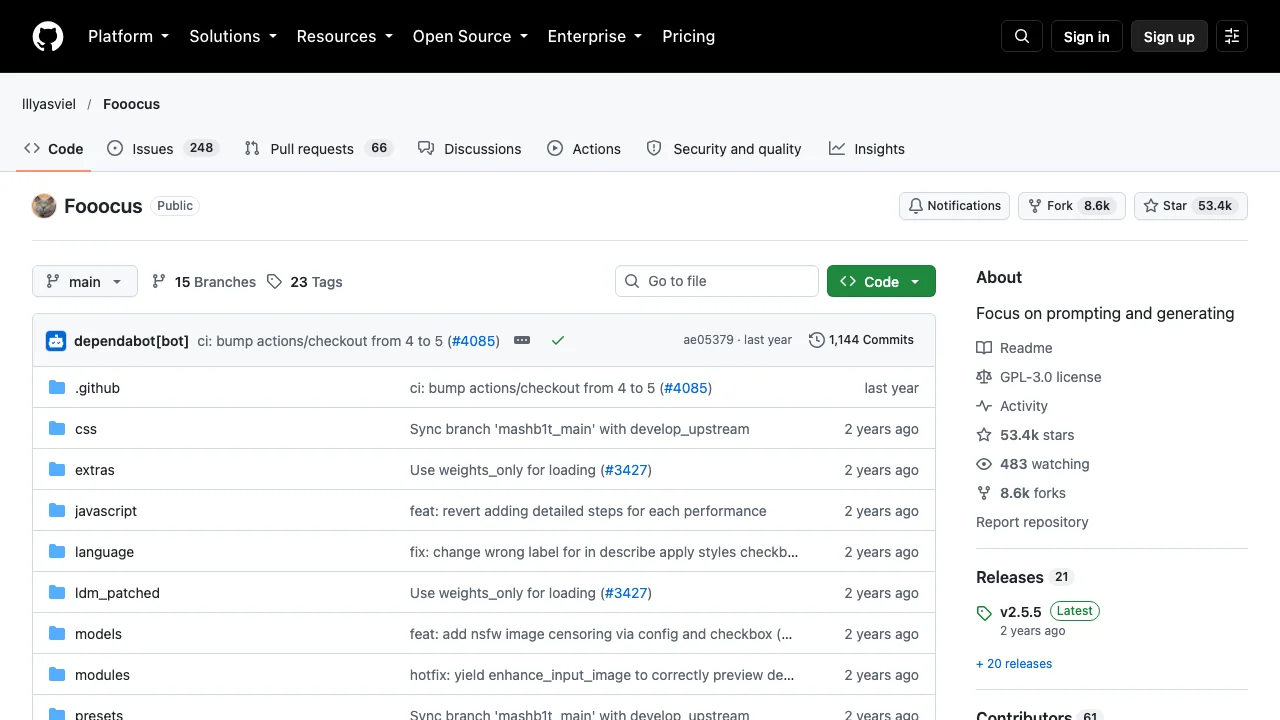This screenshot has height=720, width=1280.
Task: Click the green check status icon
Action: pyautogui.click(x=558, y=340)
